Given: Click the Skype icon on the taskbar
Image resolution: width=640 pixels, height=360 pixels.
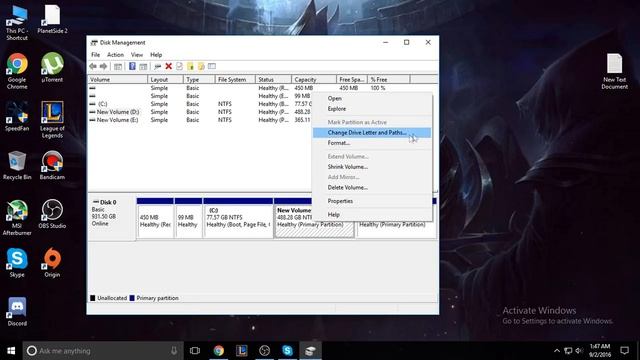Looking at the screenshot, I should pyautogui.click(x=287, y=351).
